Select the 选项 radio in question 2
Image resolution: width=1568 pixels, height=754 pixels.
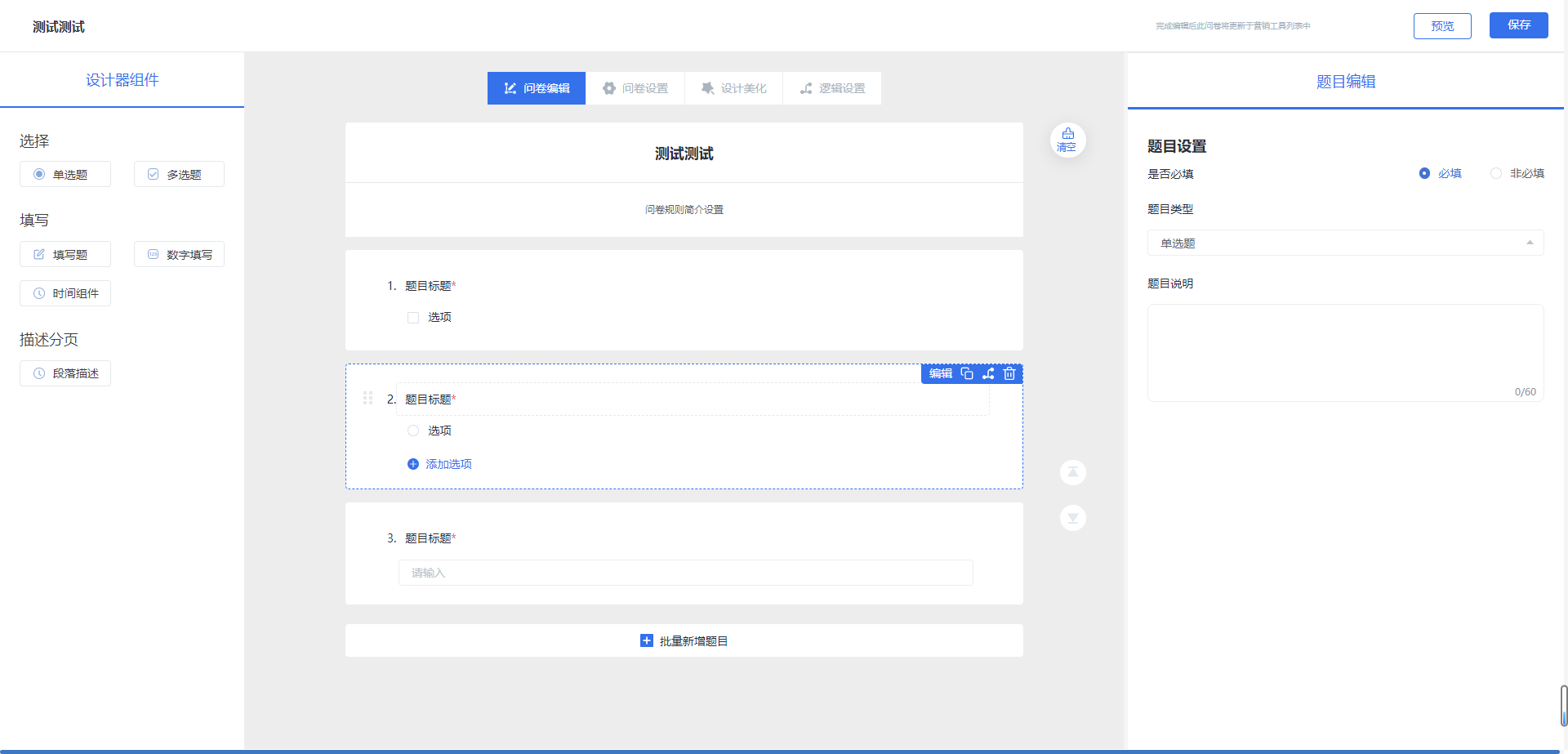pos(413,431)
